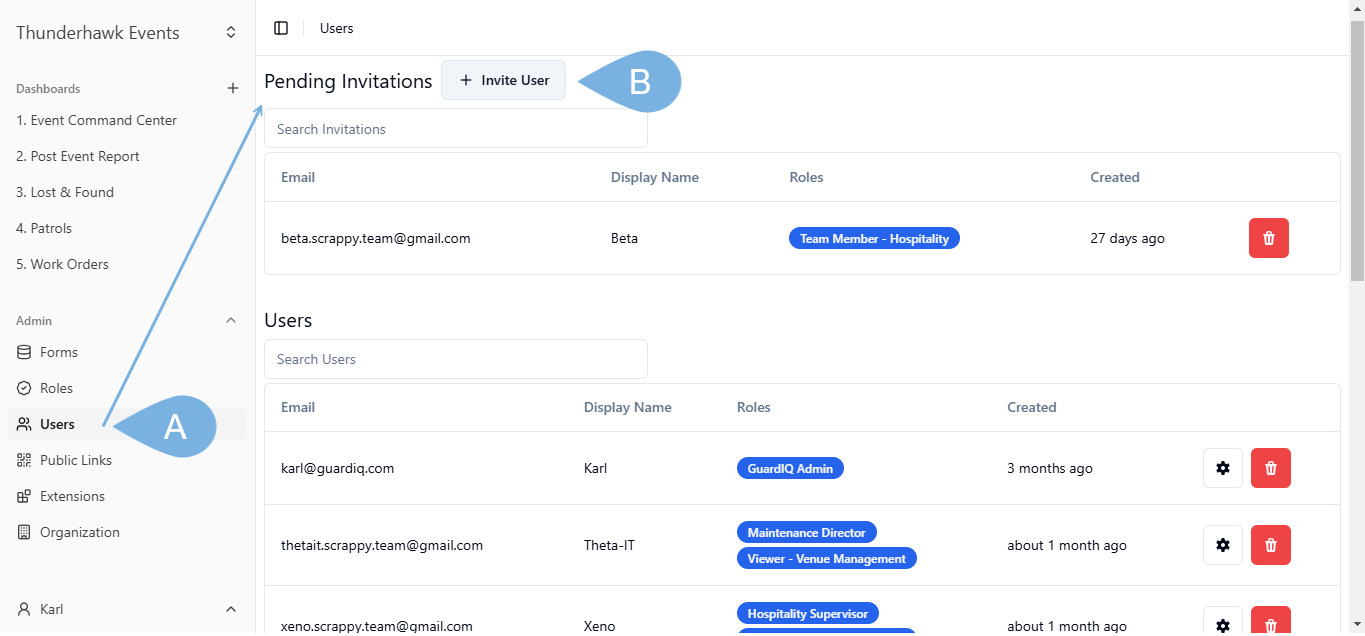
Task: Click Created header in invitations table
Action: pos(1115,177)
